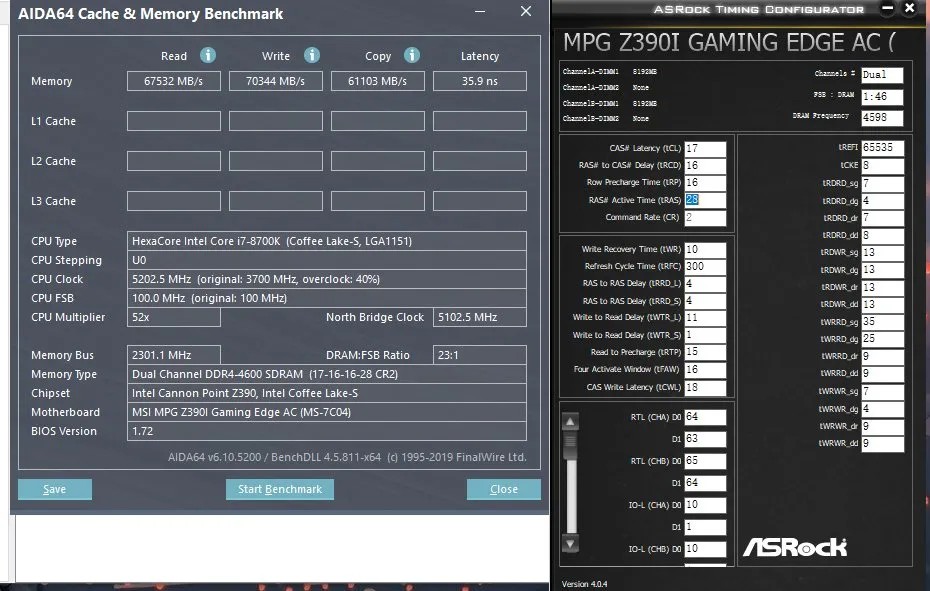Select the RAS# Active Time (tRAS) field
The width and height of the screenshot is (930, 591).
[705, 199]
